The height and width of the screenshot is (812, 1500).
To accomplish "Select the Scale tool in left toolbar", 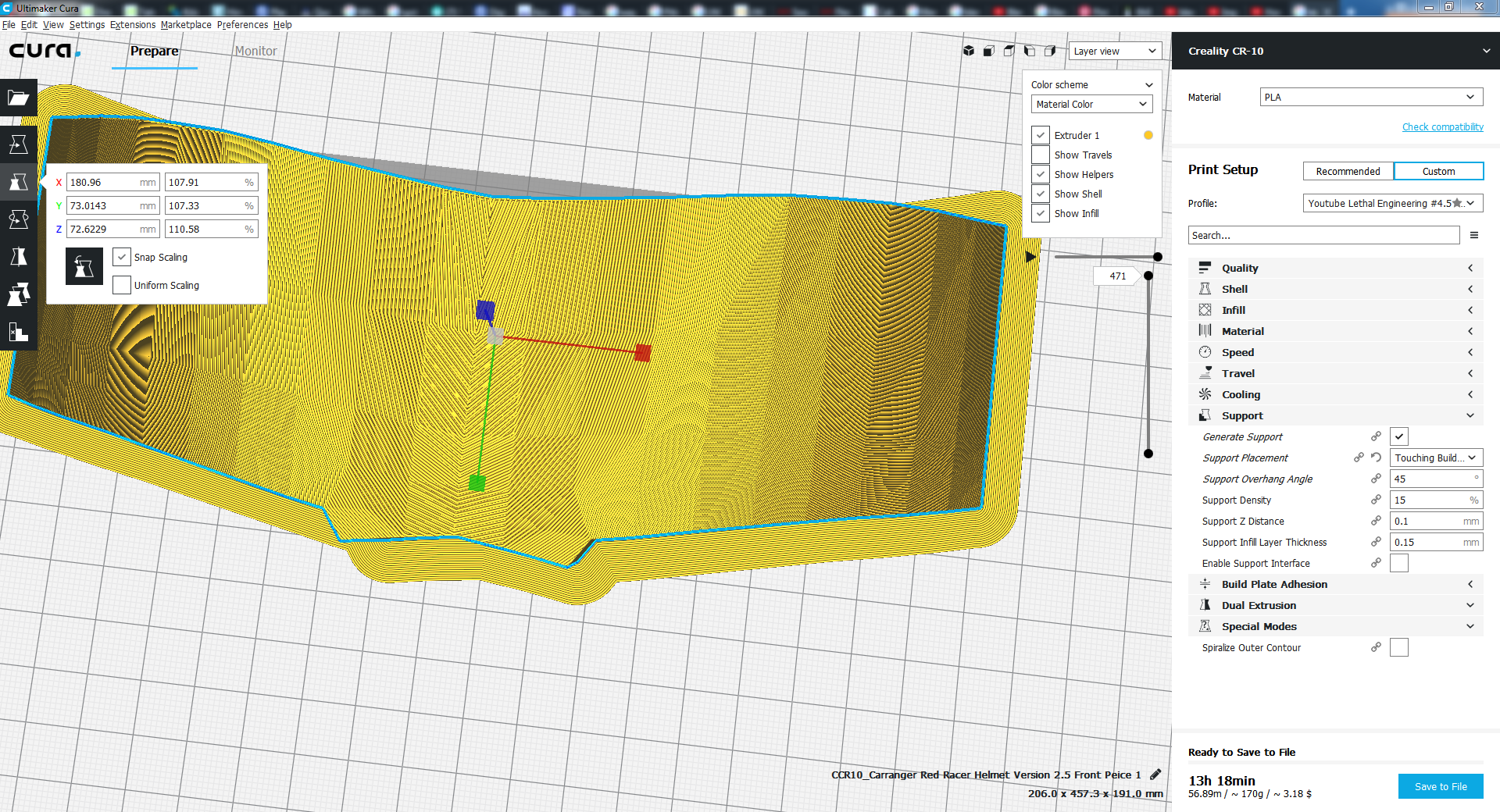I will (19, 182).
